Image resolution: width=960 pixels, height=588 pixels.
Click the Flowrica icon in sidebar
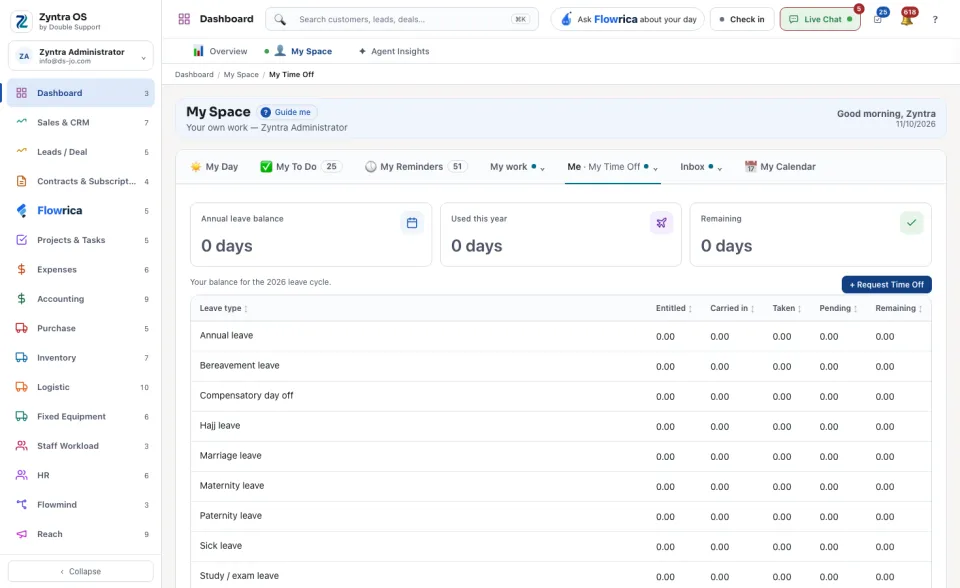(x=21, y=211)
